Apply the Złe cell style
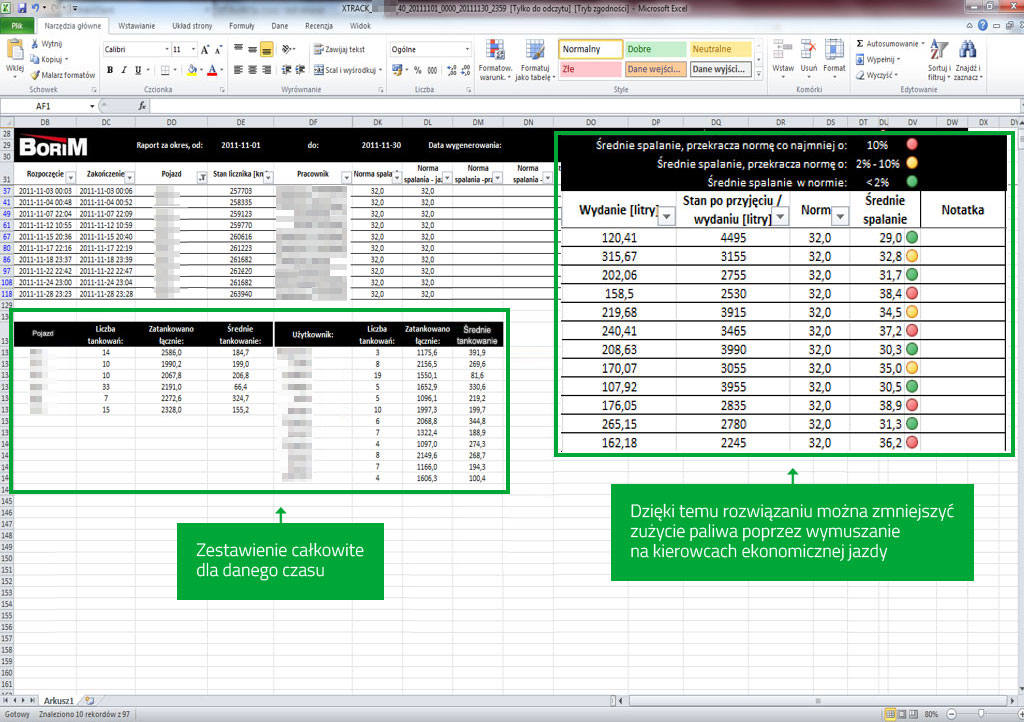 589,70
